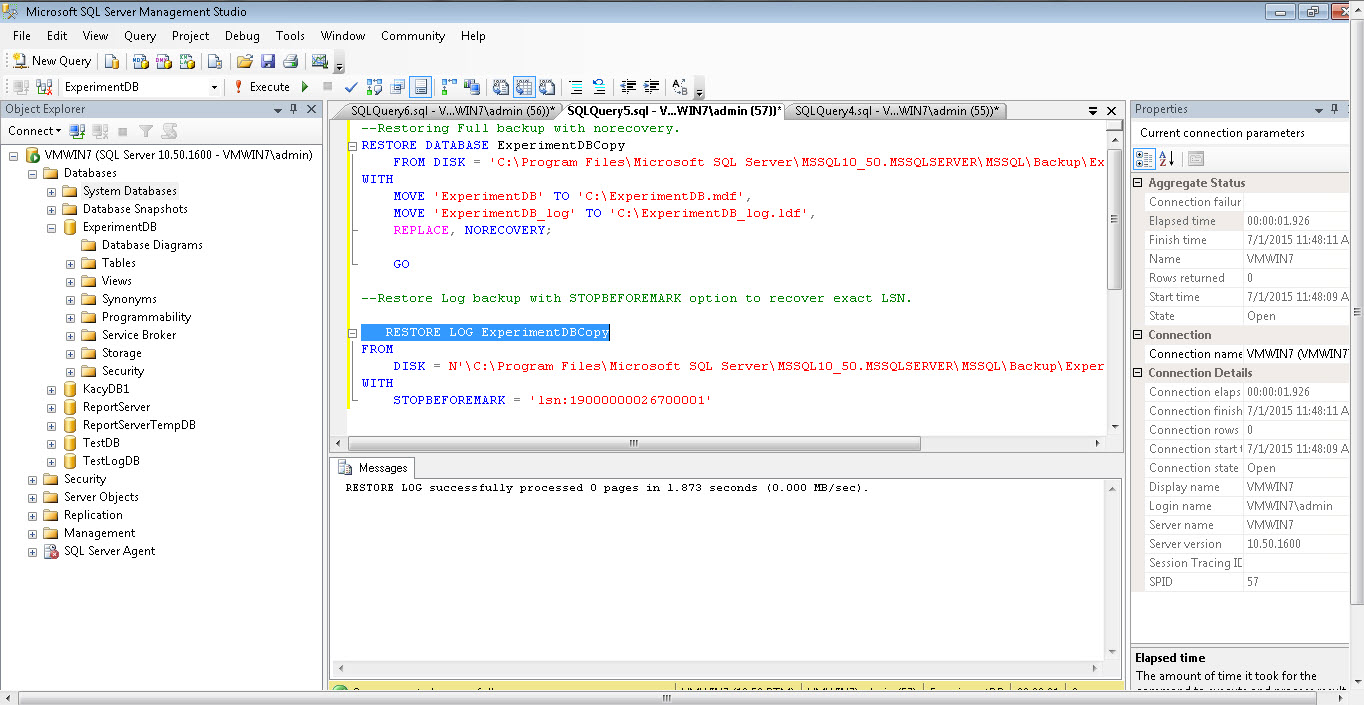
Task: Start debugging with the green arrow
Action: coord(305,87)
